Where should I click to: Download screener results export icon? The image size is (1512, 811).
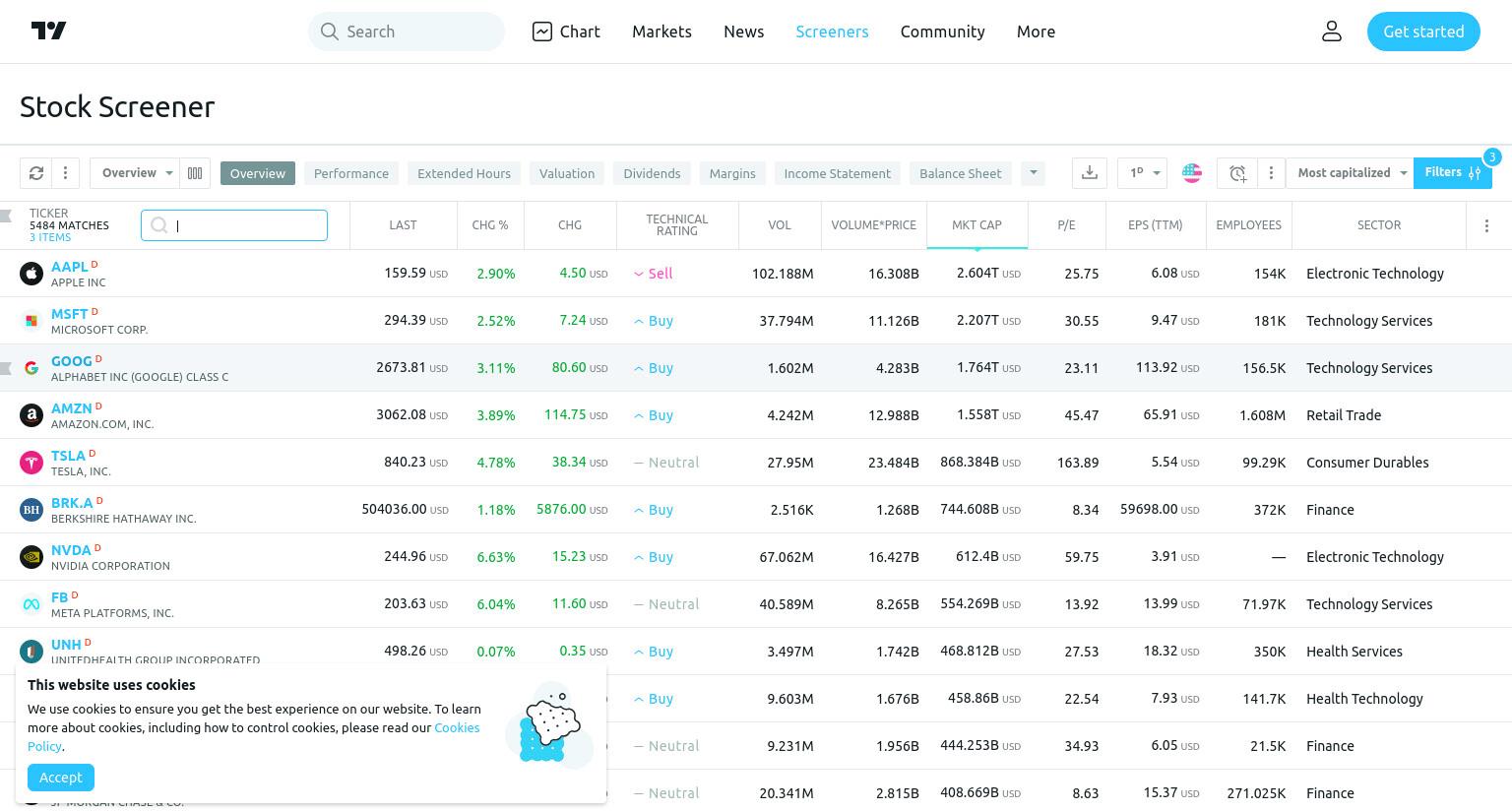tap(1090, 173)
